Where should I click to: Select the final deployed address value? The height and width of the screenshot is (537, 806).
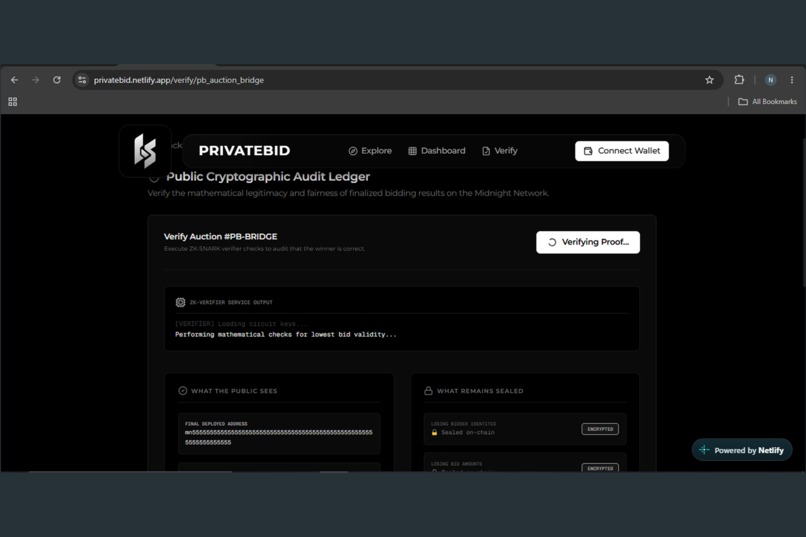279,437
